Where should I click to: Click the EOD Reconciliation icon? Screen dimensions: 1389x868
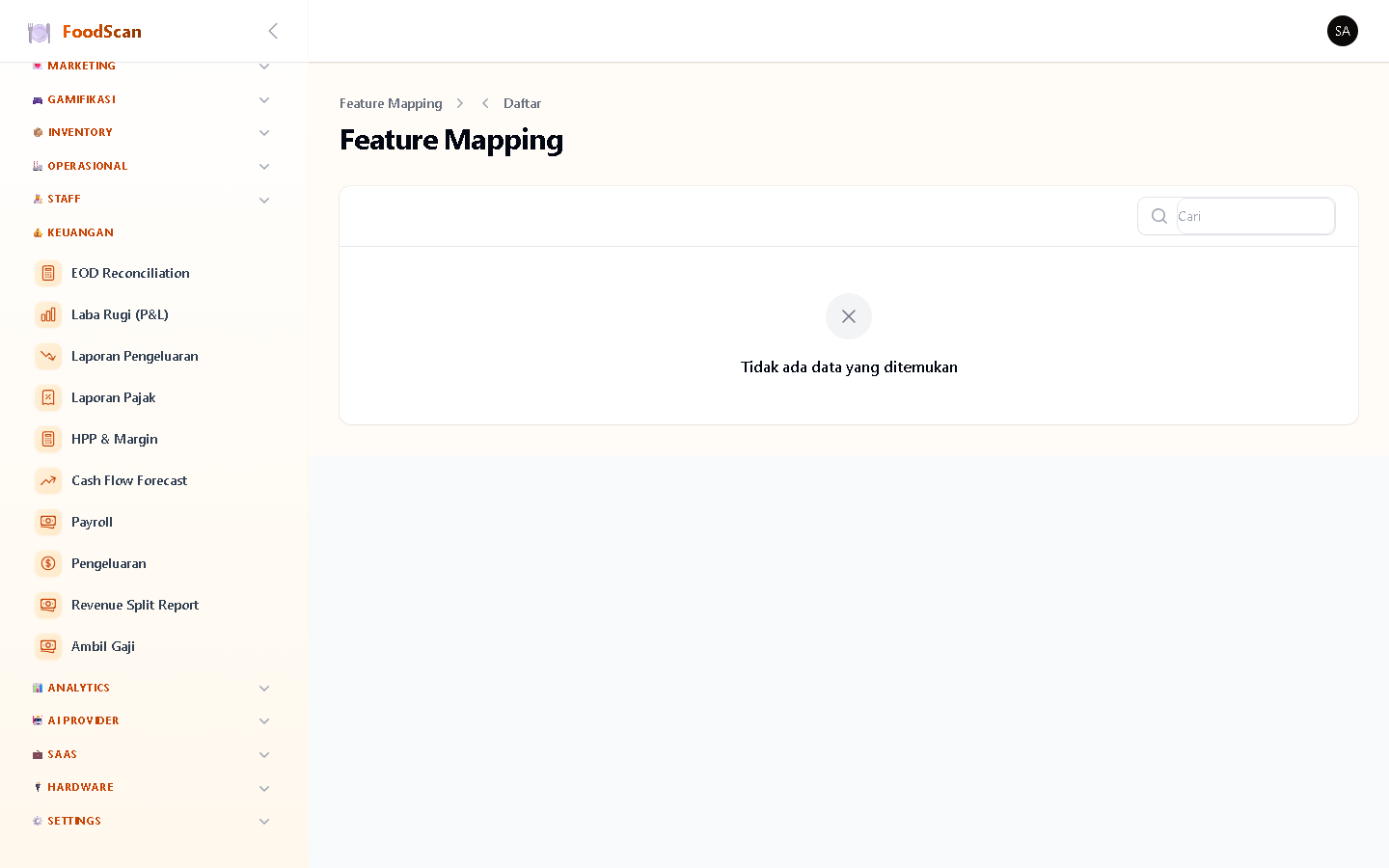pos(48,273)
